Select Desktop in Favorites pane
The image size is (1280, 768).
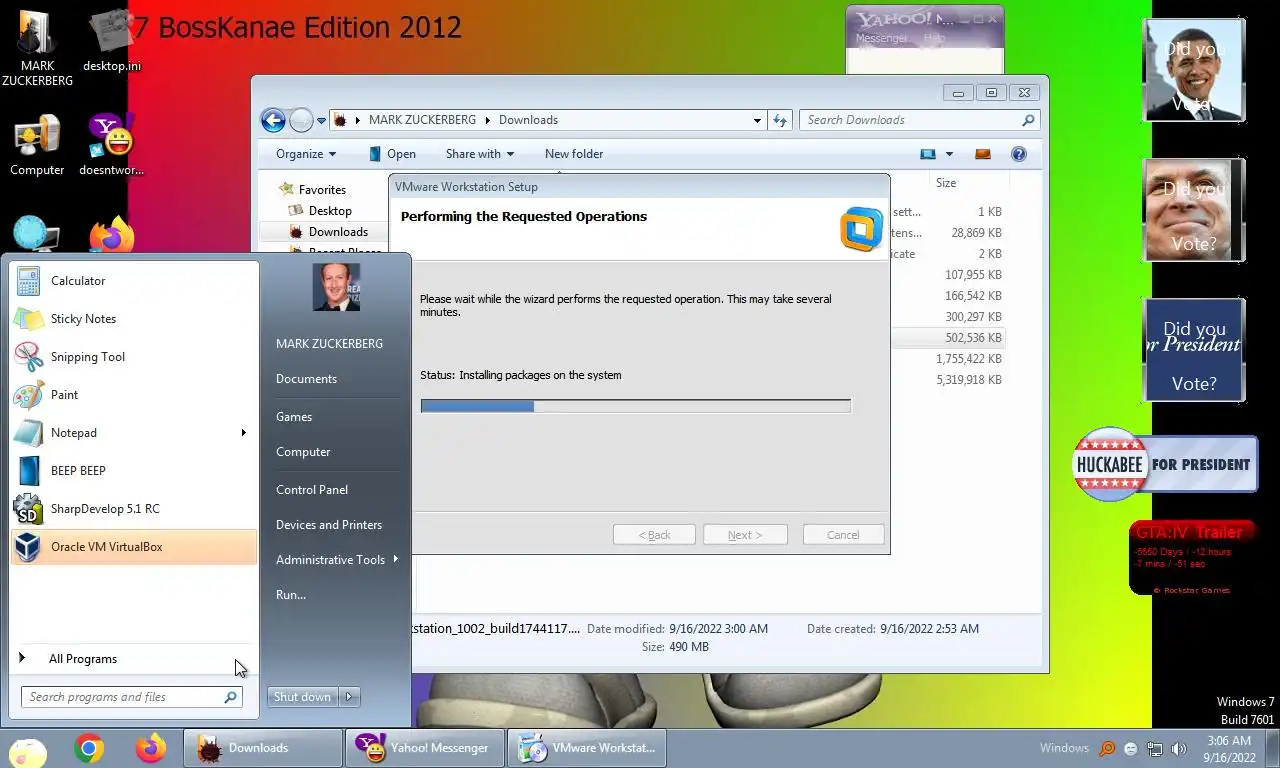pos(330,211)
